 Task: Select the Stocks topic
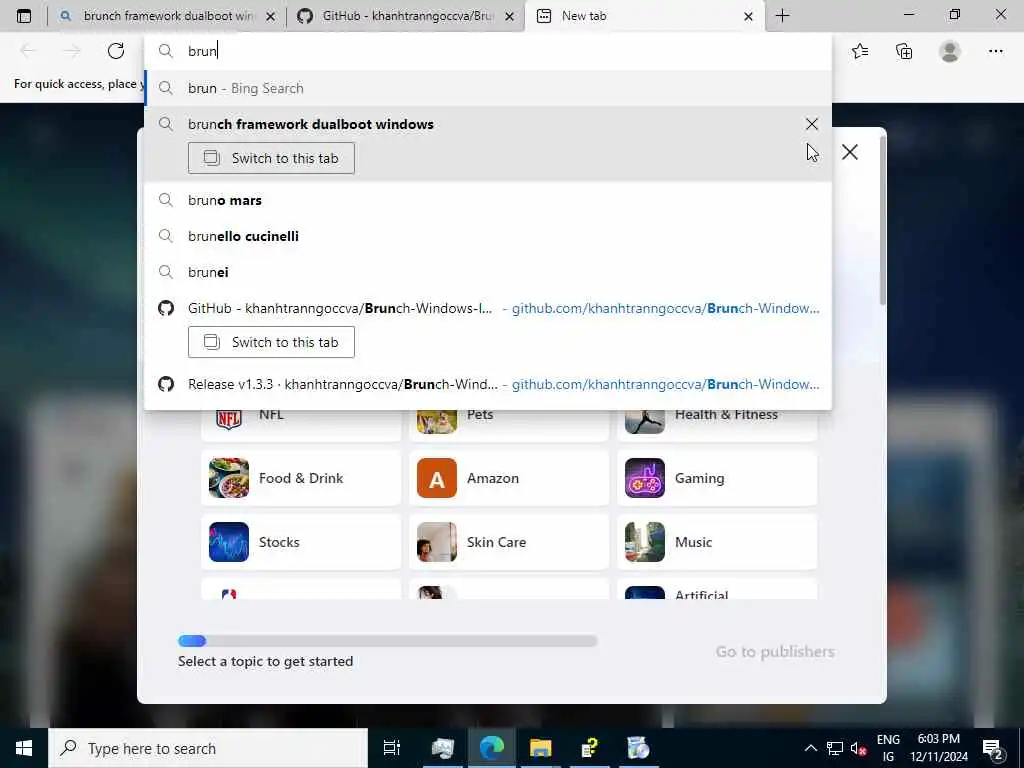[x=301, y=542]
